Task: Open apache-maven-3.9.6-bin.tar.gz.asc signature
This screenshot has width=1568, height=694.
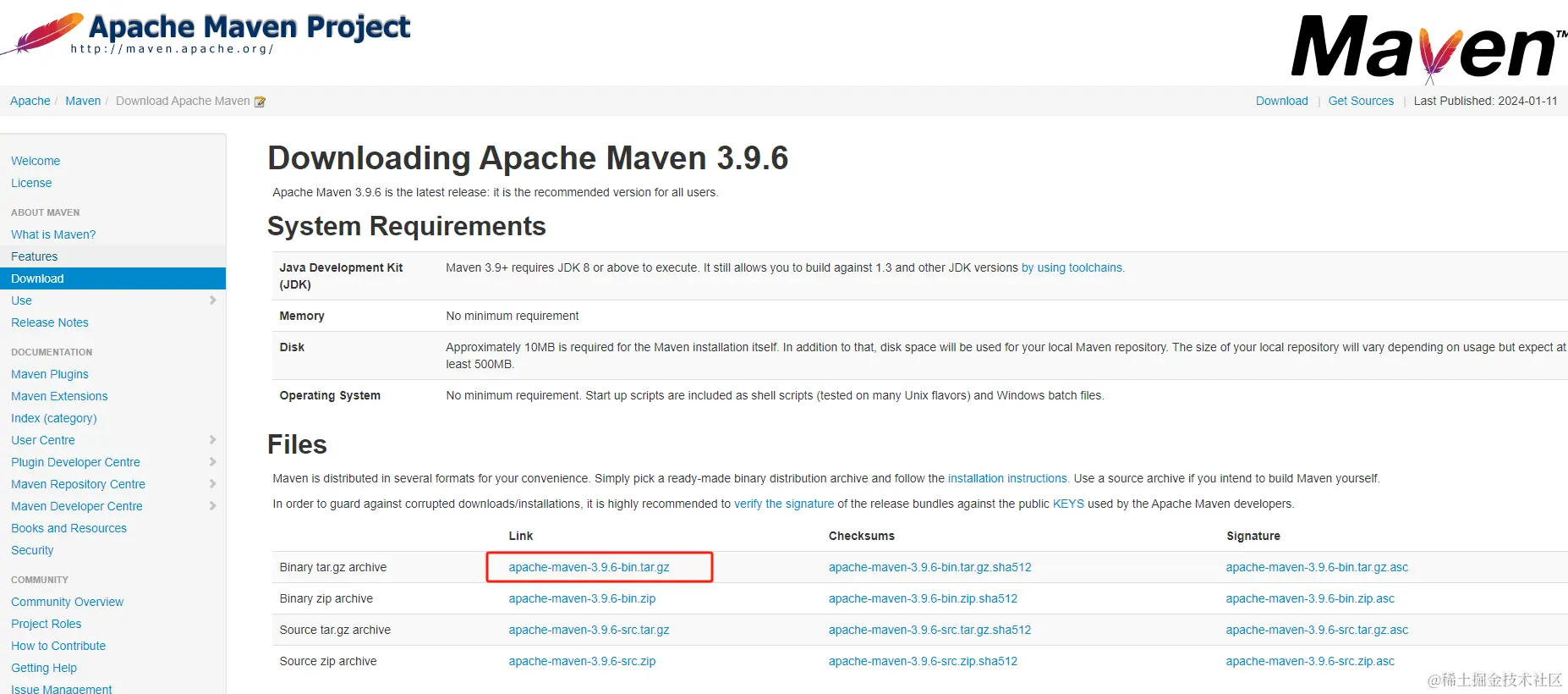Action: click(x=1317, y=567)
